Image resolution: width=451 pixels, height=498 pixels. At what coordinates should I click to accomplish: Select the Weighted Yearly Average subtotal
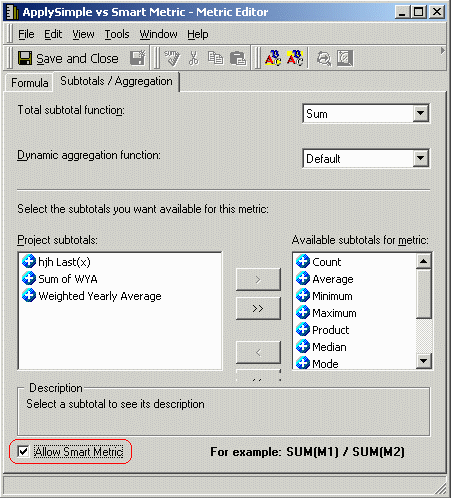tap(100, 296)
